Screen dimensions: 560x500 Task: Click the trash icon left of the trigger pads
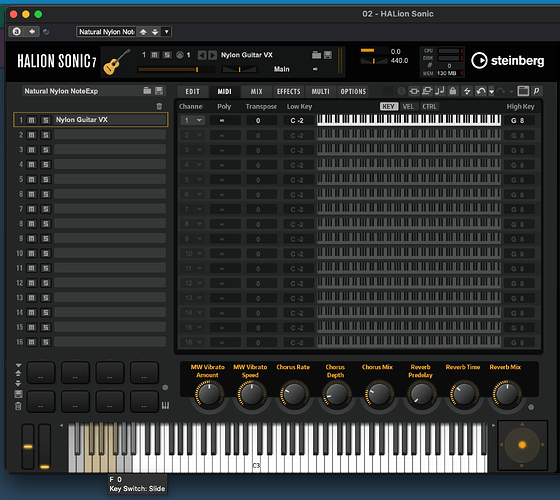point(18,406)
